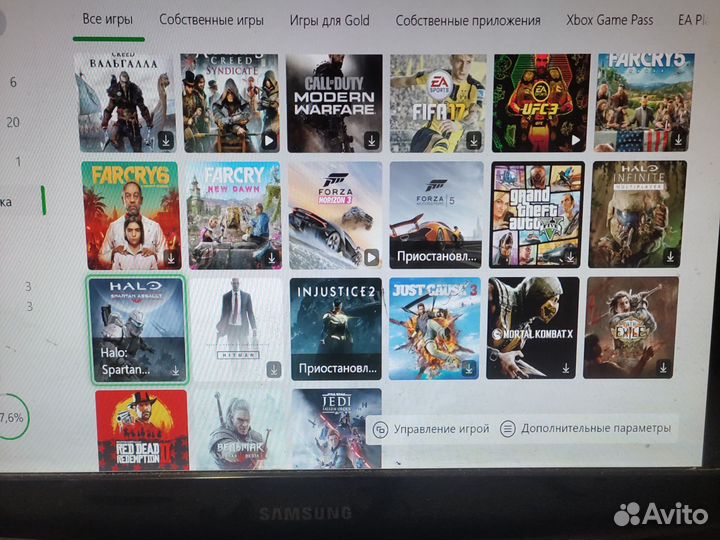Image resolution: width=720 pixels, height=540 pixels.
Task: Click the Дополнительные параметры button
Action: pos(586,428)
